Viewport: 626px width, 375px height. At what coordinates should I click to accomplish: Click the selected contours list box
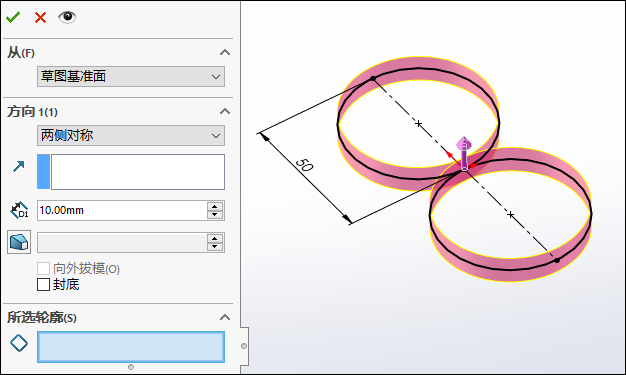coord(131,347)
